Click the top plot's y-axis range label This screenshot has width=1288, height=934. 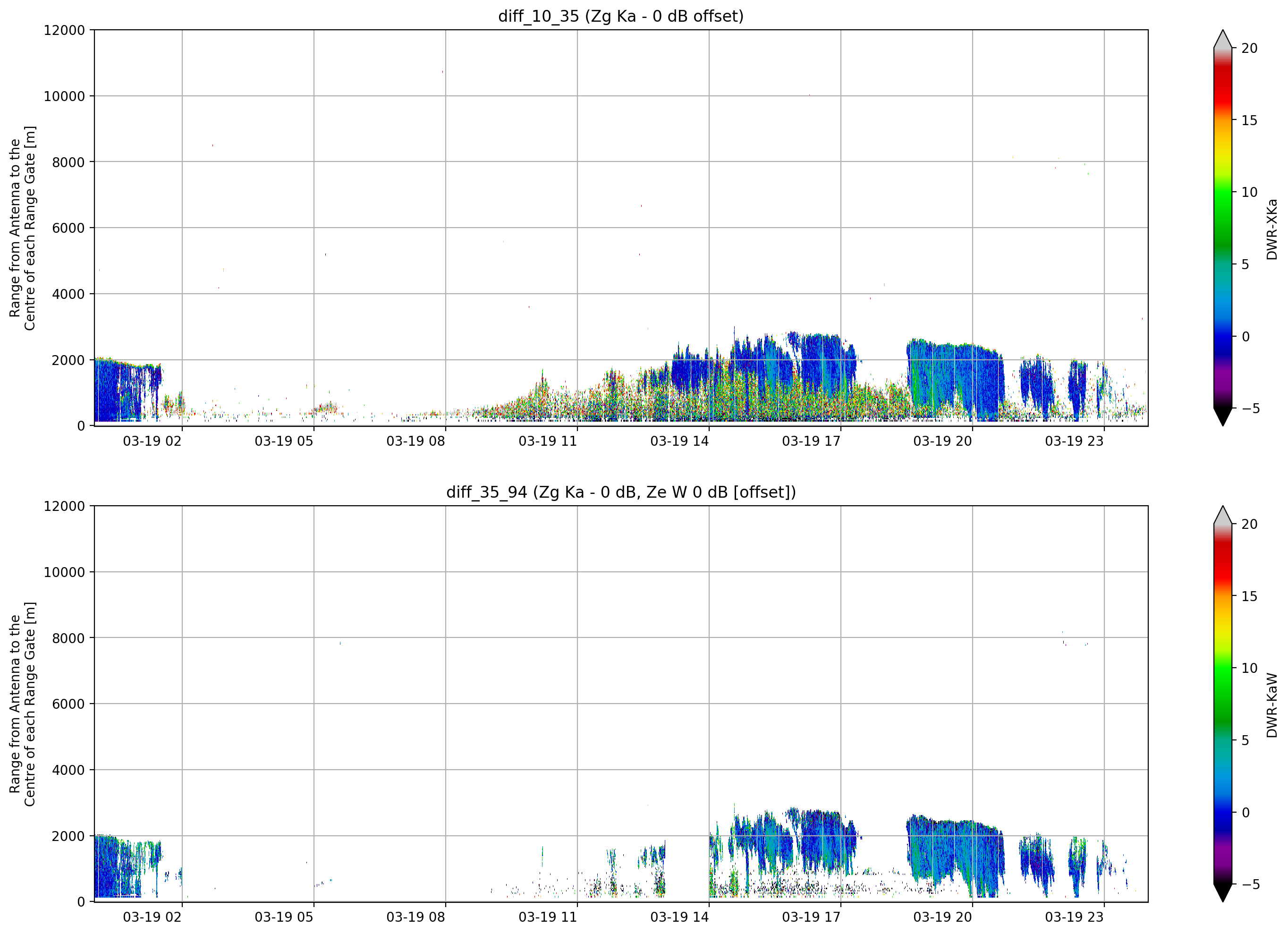pos(23,228)
